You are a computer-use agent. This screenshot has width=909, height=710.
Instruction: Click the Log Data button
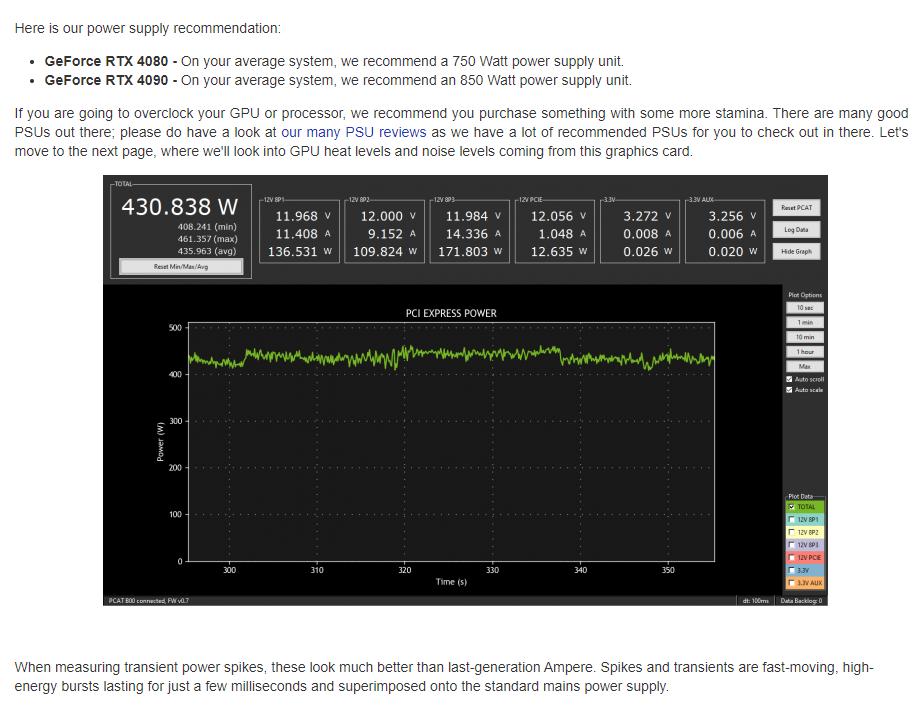pyautogui.click(x=796, y=230)
